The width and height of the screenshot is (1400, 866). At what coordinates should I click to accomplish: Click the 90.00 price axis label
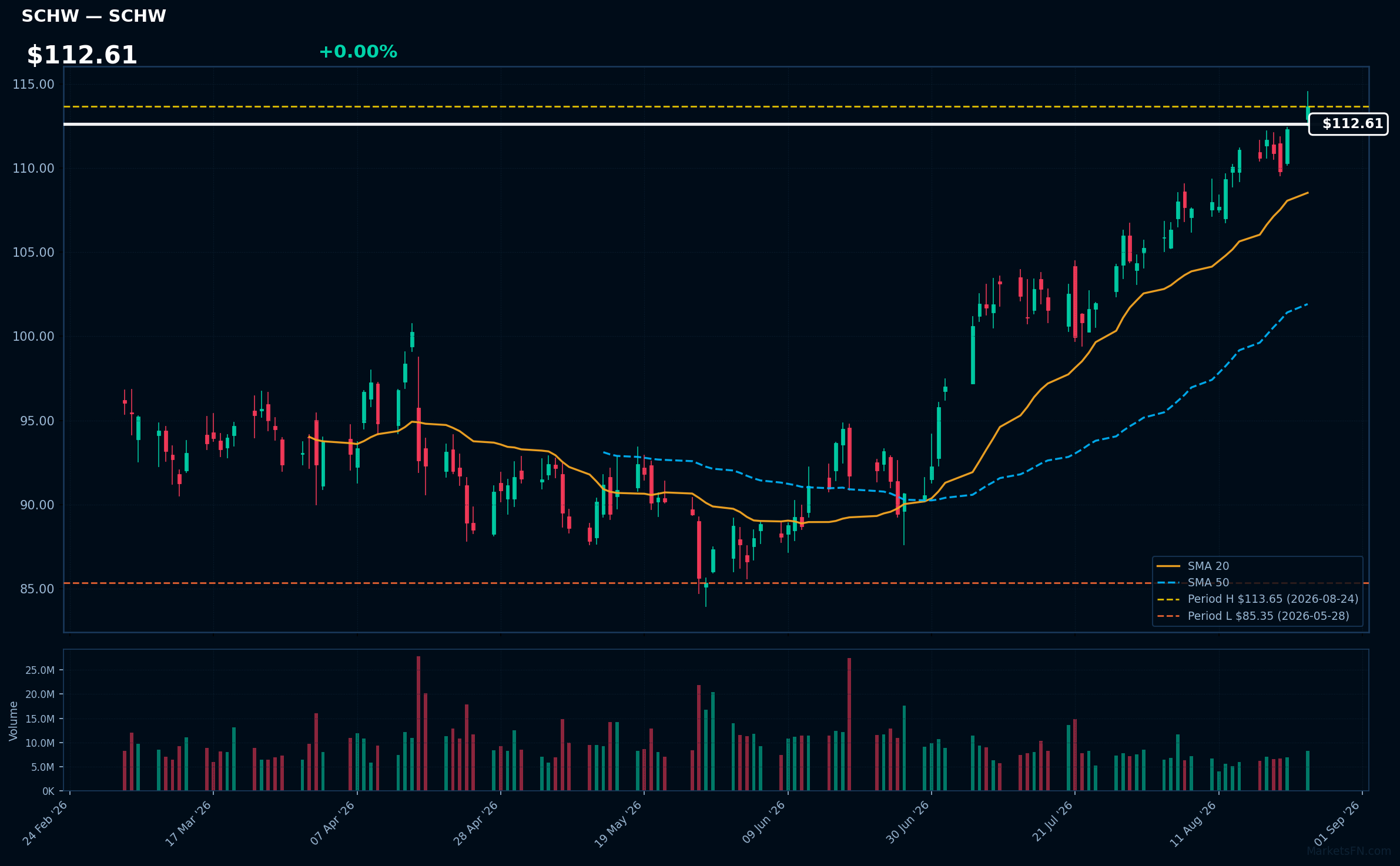point(37,505)
